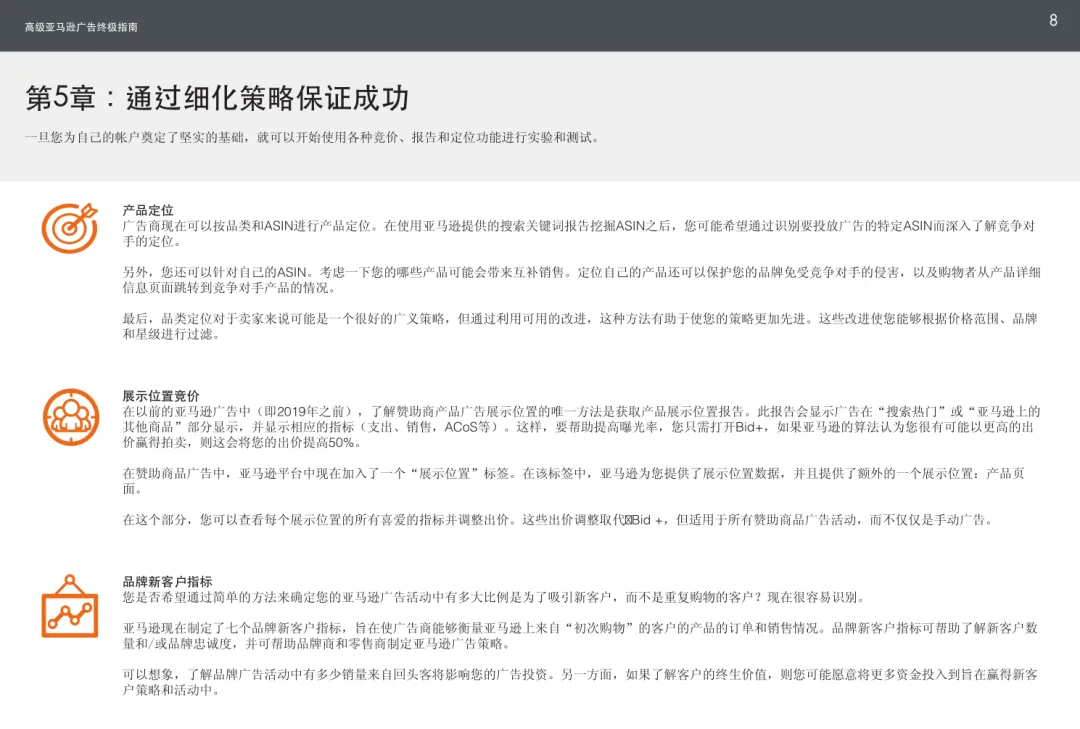Click the heading 产品定位
Viewport: 1080px width, 729px height.
point(148,210)
